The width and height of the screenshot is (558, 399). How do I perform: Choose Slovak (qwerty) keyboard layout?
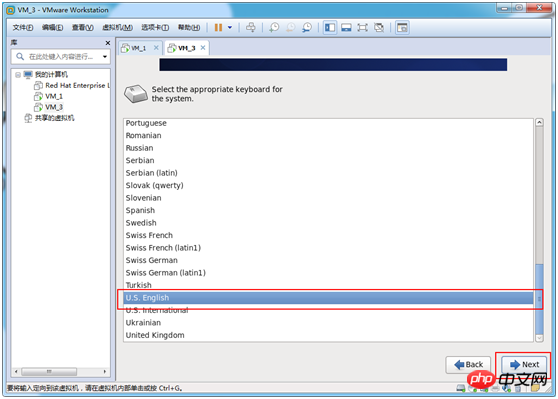coord(328,185)
